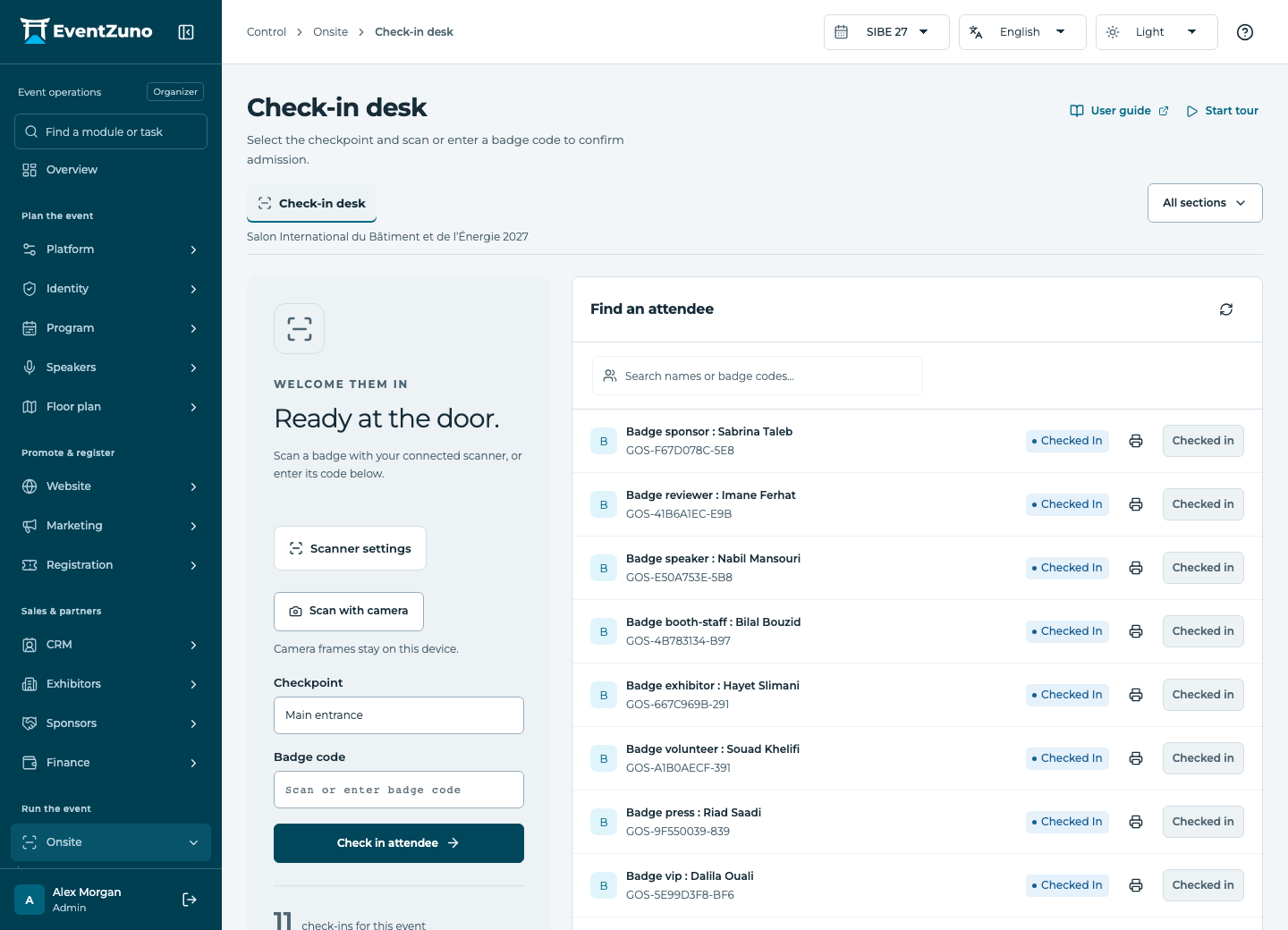Click Start tour
Screen dimensions: 1288x930
pyautogui.click(x=1222, y=111)
